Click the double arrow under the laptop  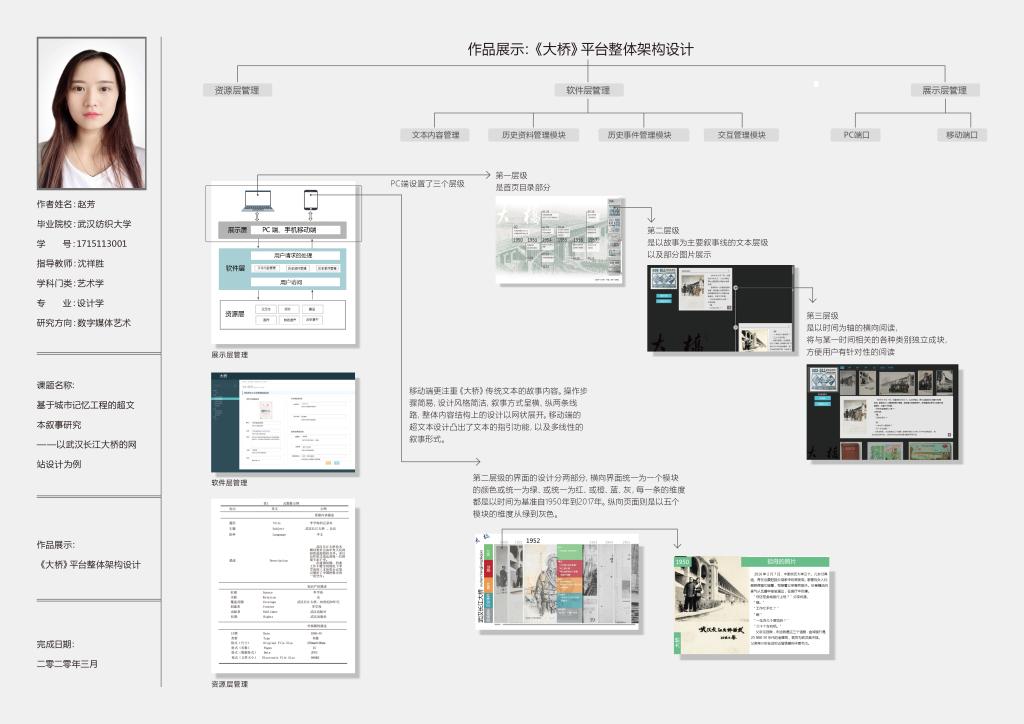pyautogui.click(x=258, y=218)
